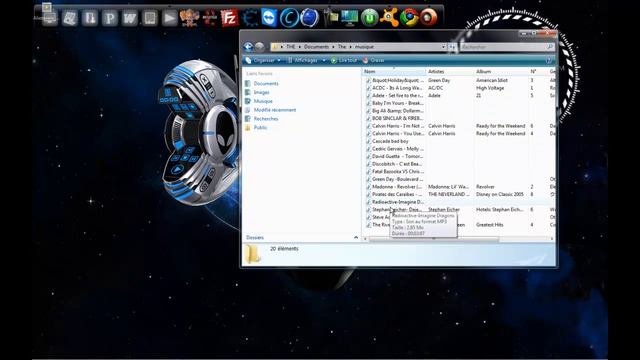Expand the breadcrumb arrow after THE

point(300,47)
